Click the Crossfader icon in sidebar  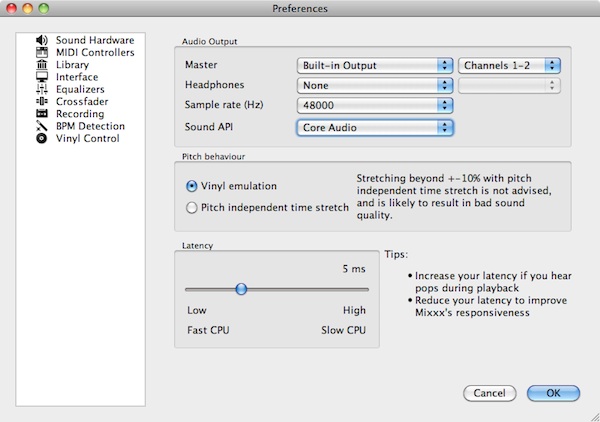coord(42,101)
